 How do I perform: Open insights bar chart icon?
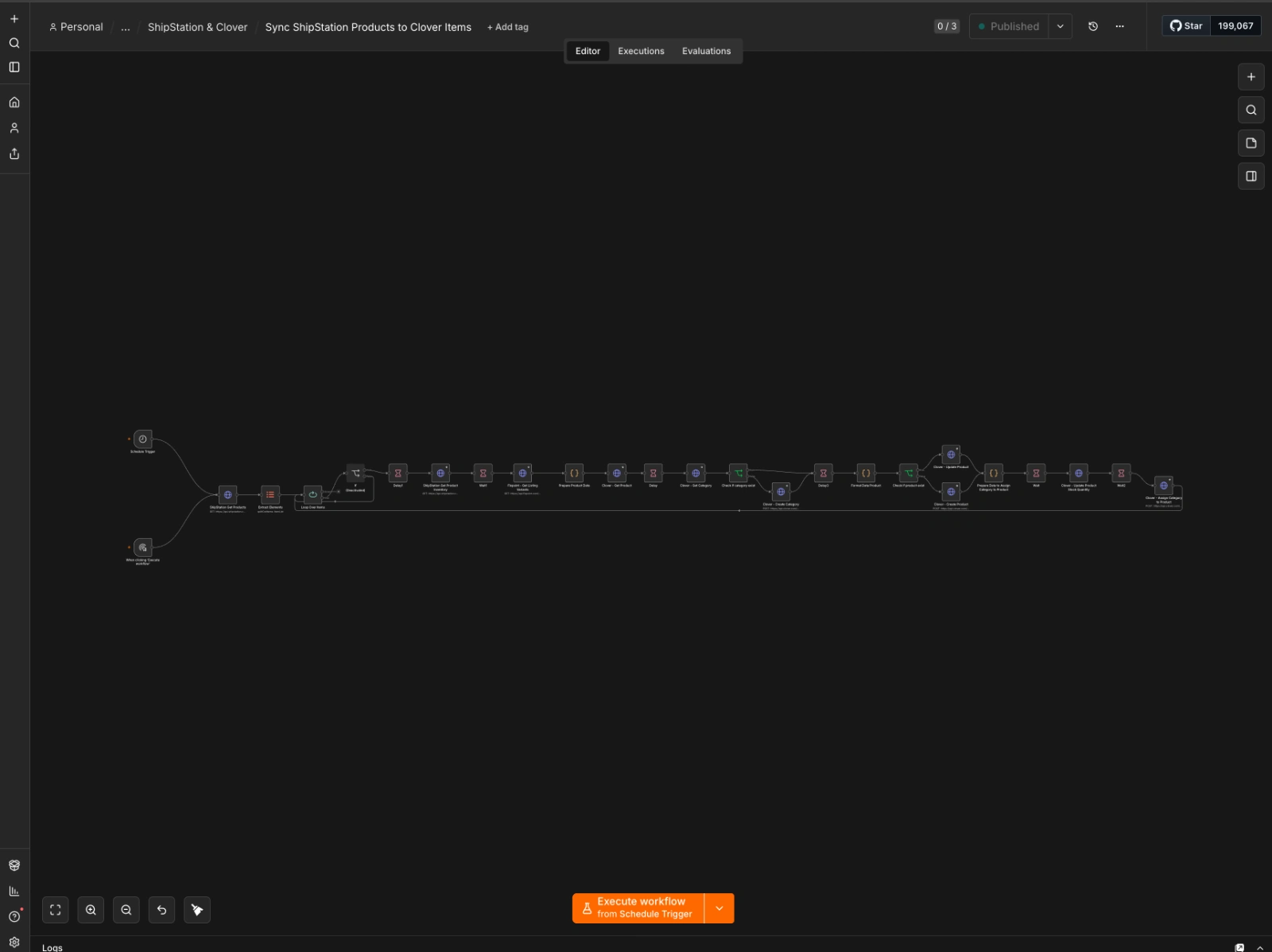point(14,891)
